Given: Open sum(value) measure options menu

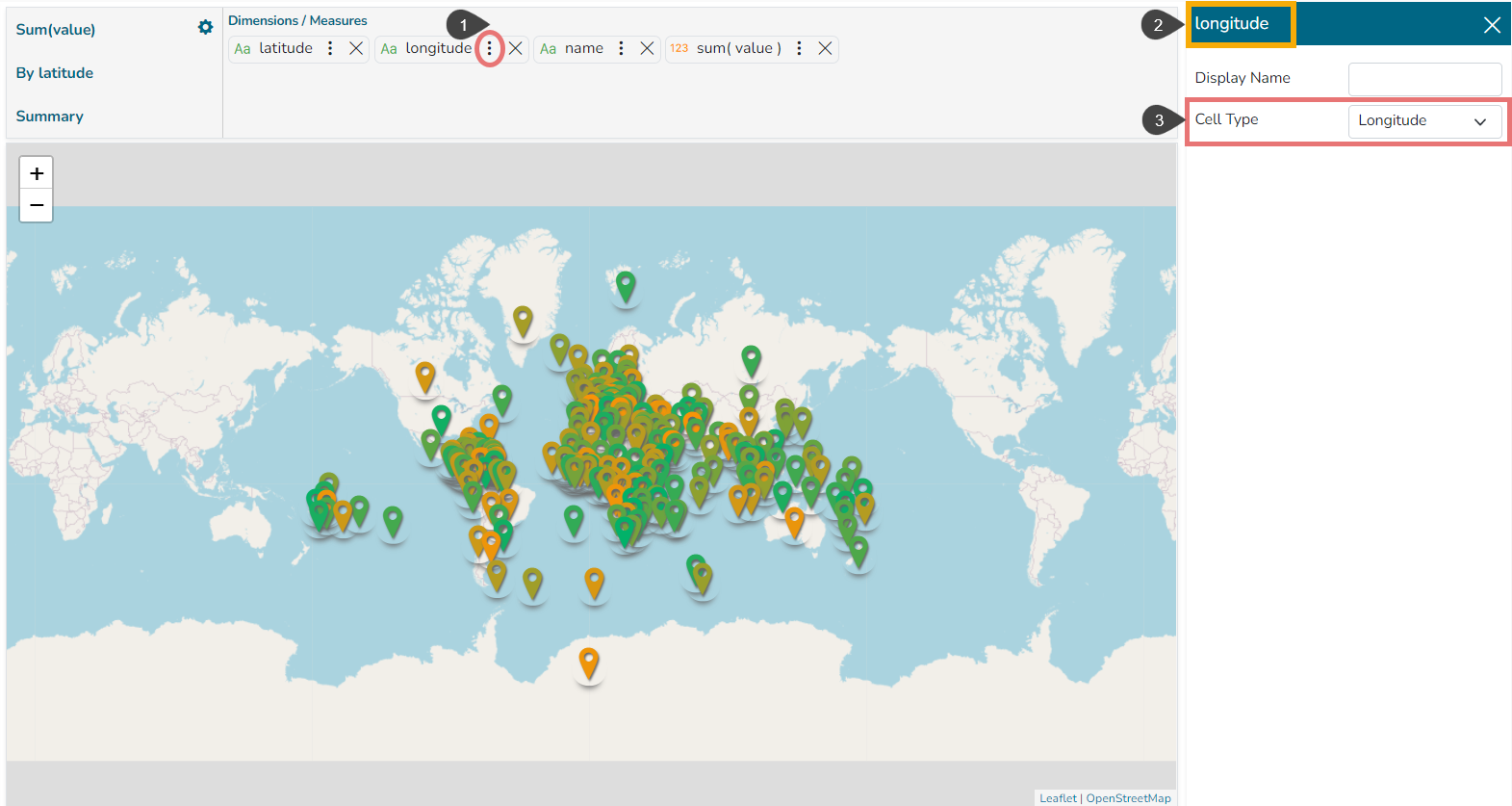Looking at the screenshot, I should point(799,48).
